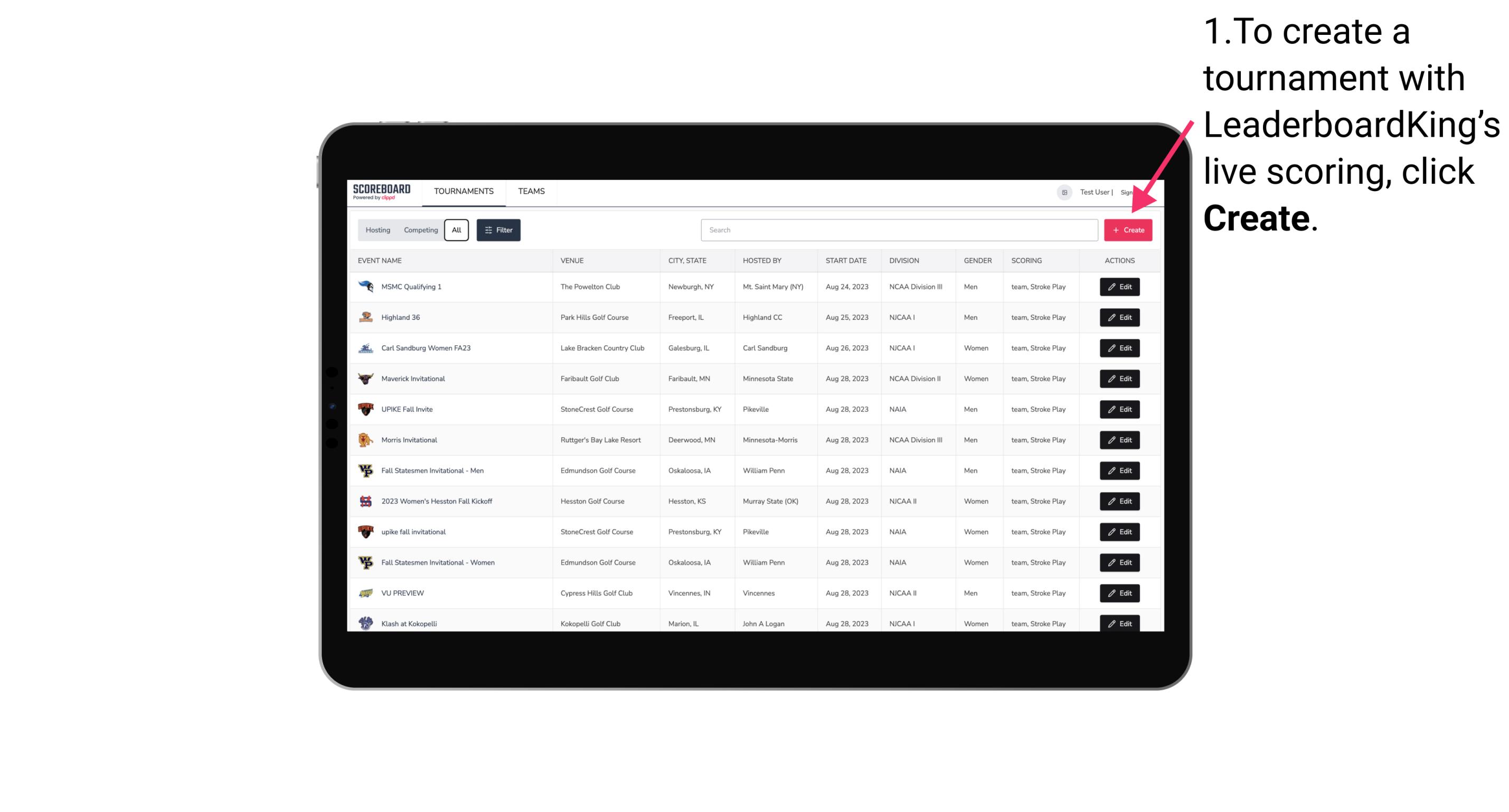The height and width of the screenshot is (812, 1509).
Task: Toggle the All filter button
Action: coord(455,229)
